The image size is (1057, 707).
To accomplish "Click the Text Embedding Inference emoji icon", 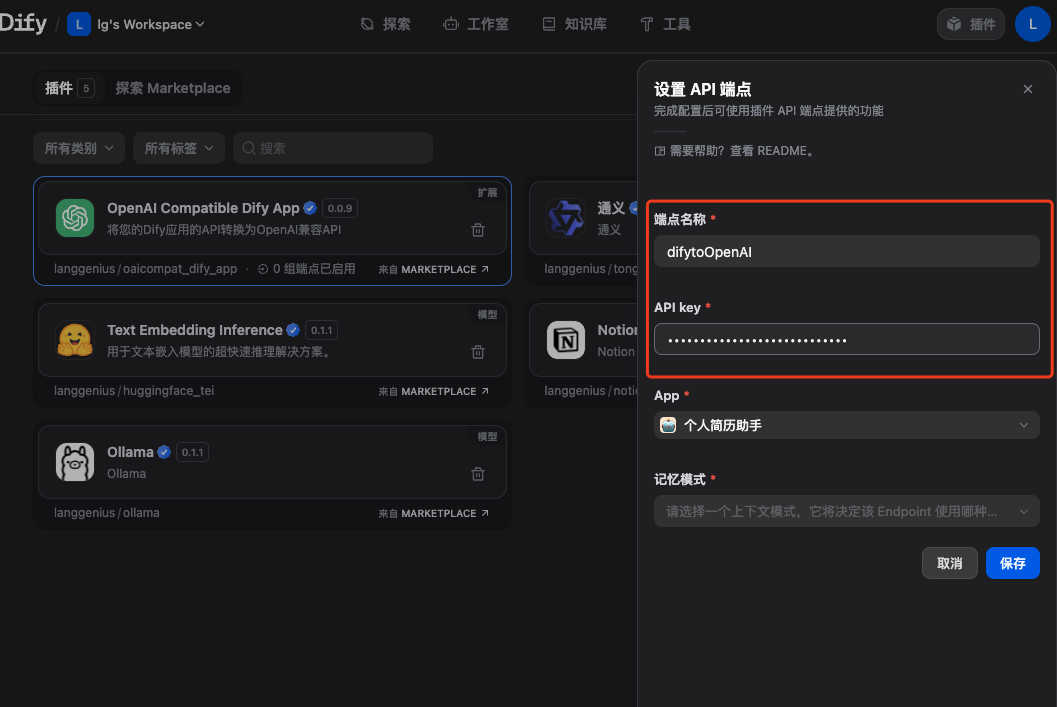I will click(x=75, y=340).
